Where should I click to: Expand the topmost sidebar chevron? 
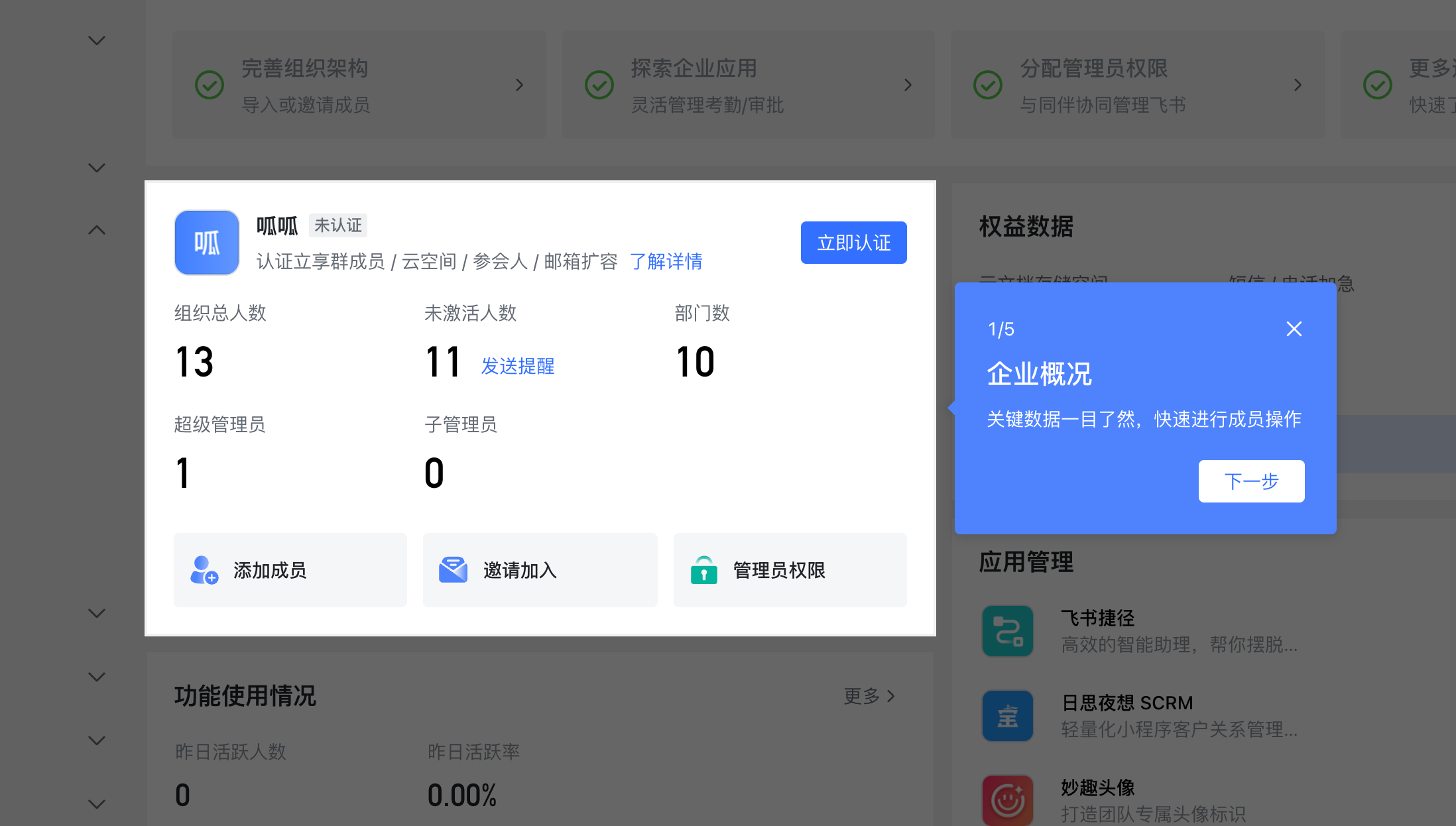coord(97,41)
